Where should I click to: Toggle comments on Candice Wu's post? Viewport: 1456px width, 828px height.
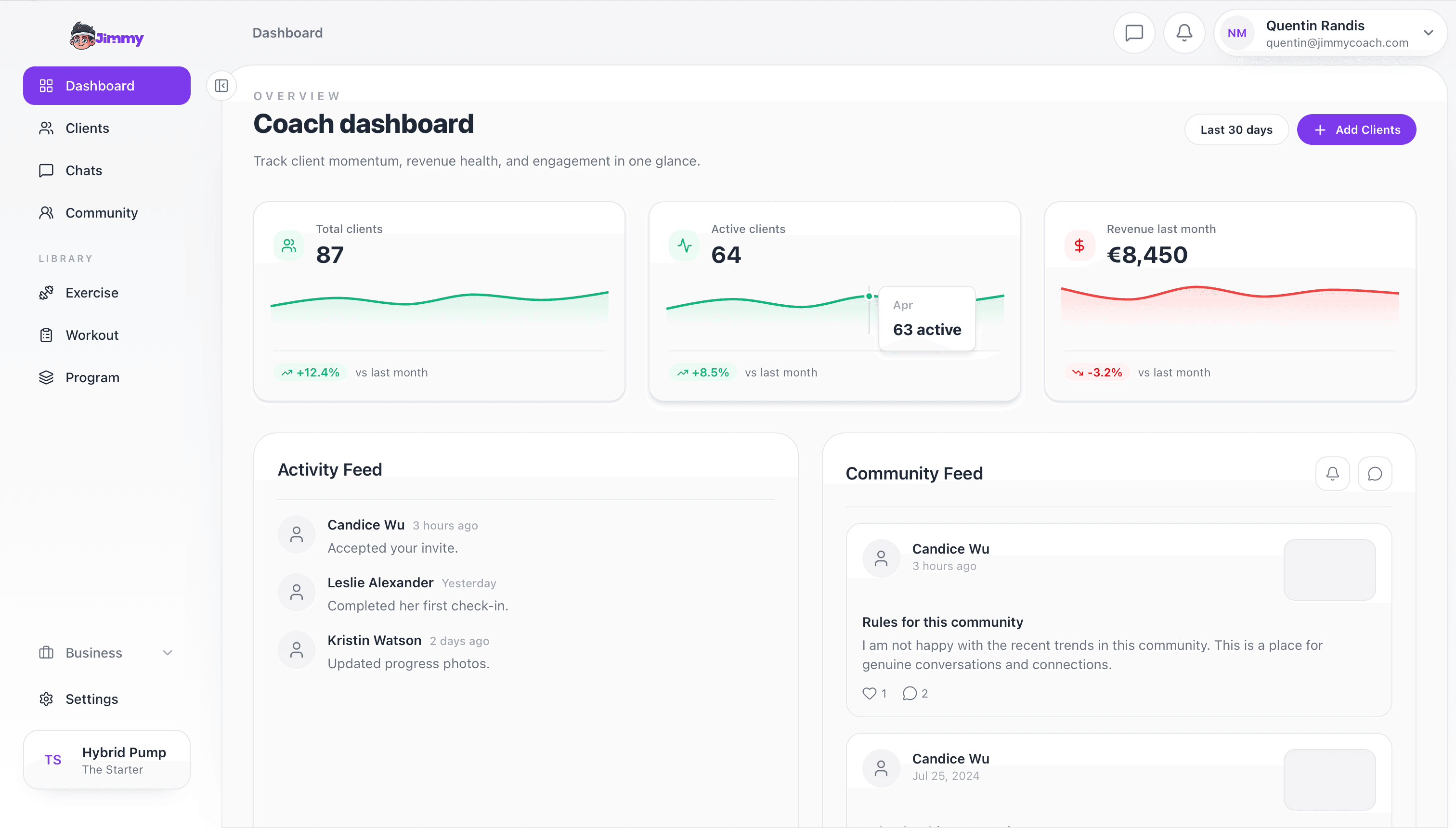(909, 693)
